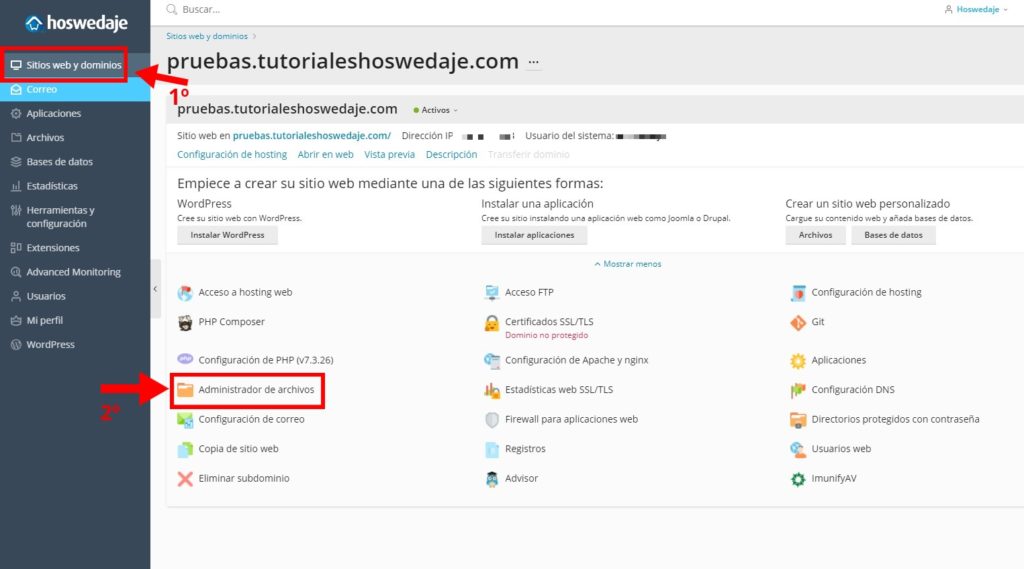The height and width of the screenshot is (569, 1024).
Task: Click the Advisor owl icon
Action: point(492,478)
